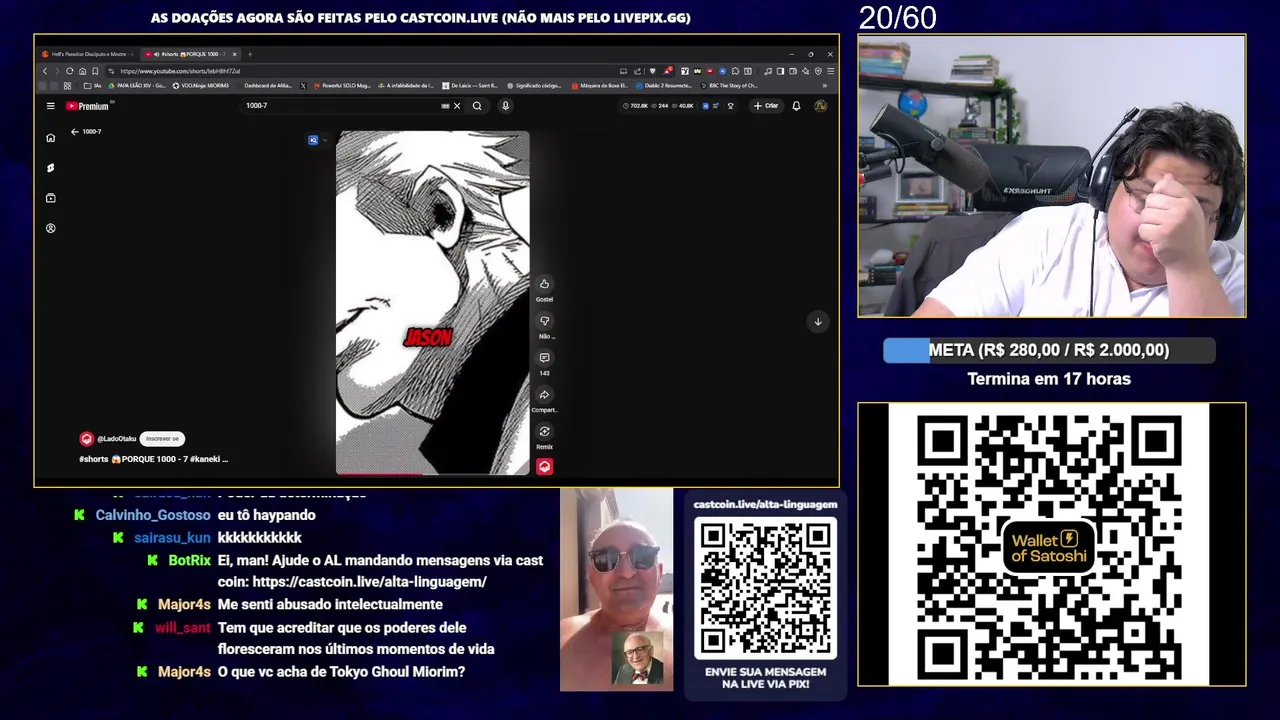The height and width of the screenshot is (720, 1280).
Task: Remix this short
Action: click(544, 432)
